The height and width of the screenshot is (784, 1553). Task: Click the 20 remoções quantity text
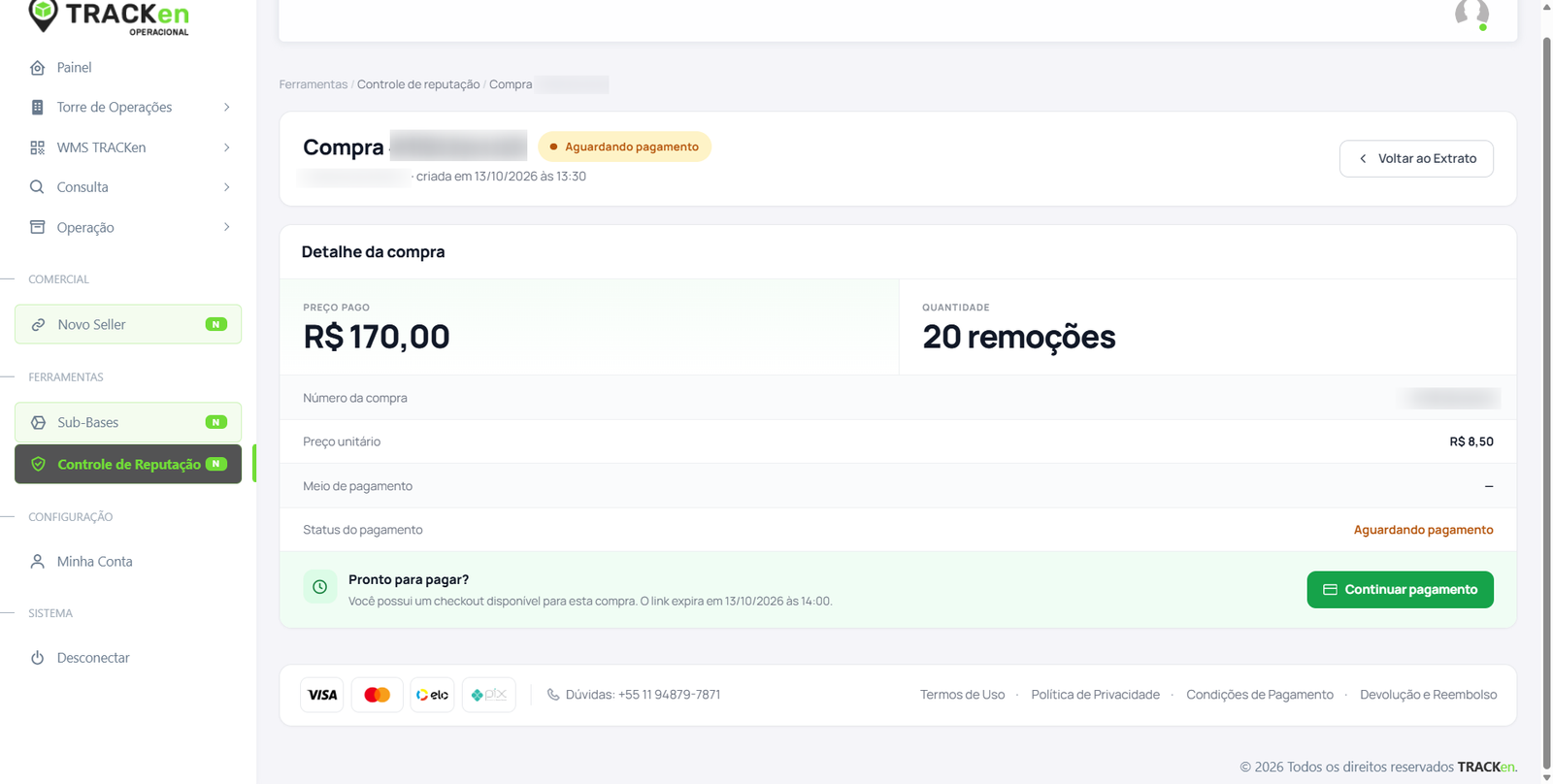tap(1019, 338)
